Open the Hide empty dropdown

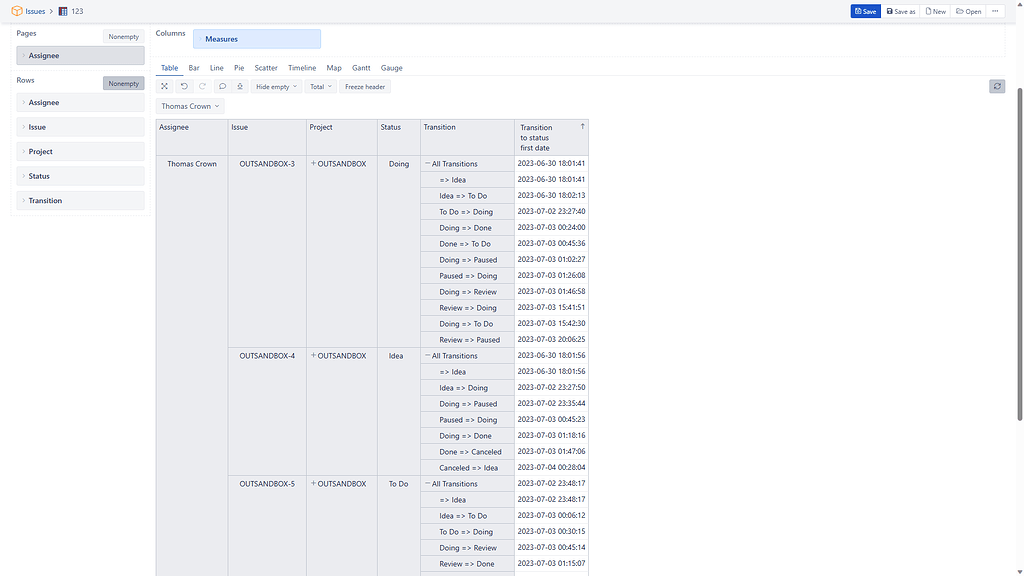click(276, 87)
